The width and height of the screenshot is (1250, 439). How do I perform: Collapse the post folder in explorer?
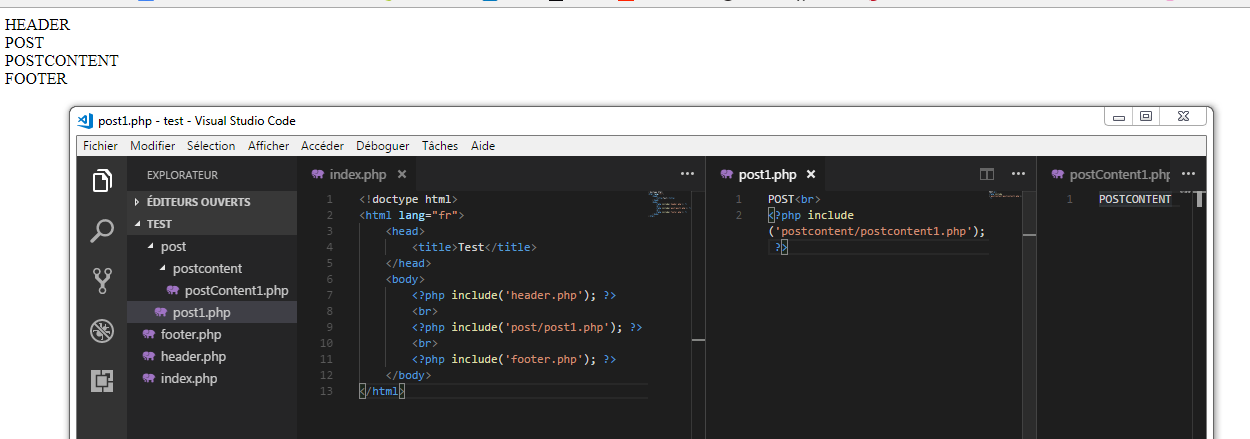click(x=212, y=246)
